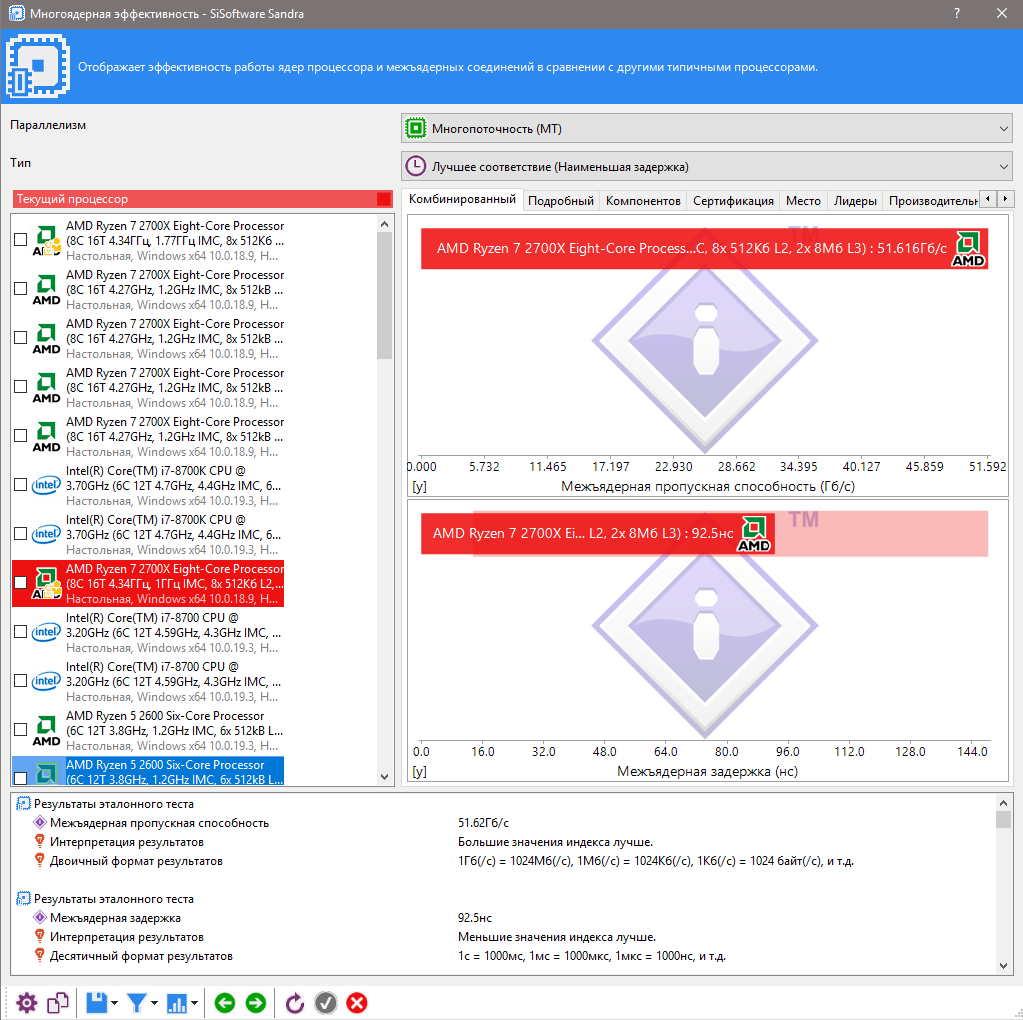
Task: Go forward with green right arrow
Action: tap(256, 1002)
